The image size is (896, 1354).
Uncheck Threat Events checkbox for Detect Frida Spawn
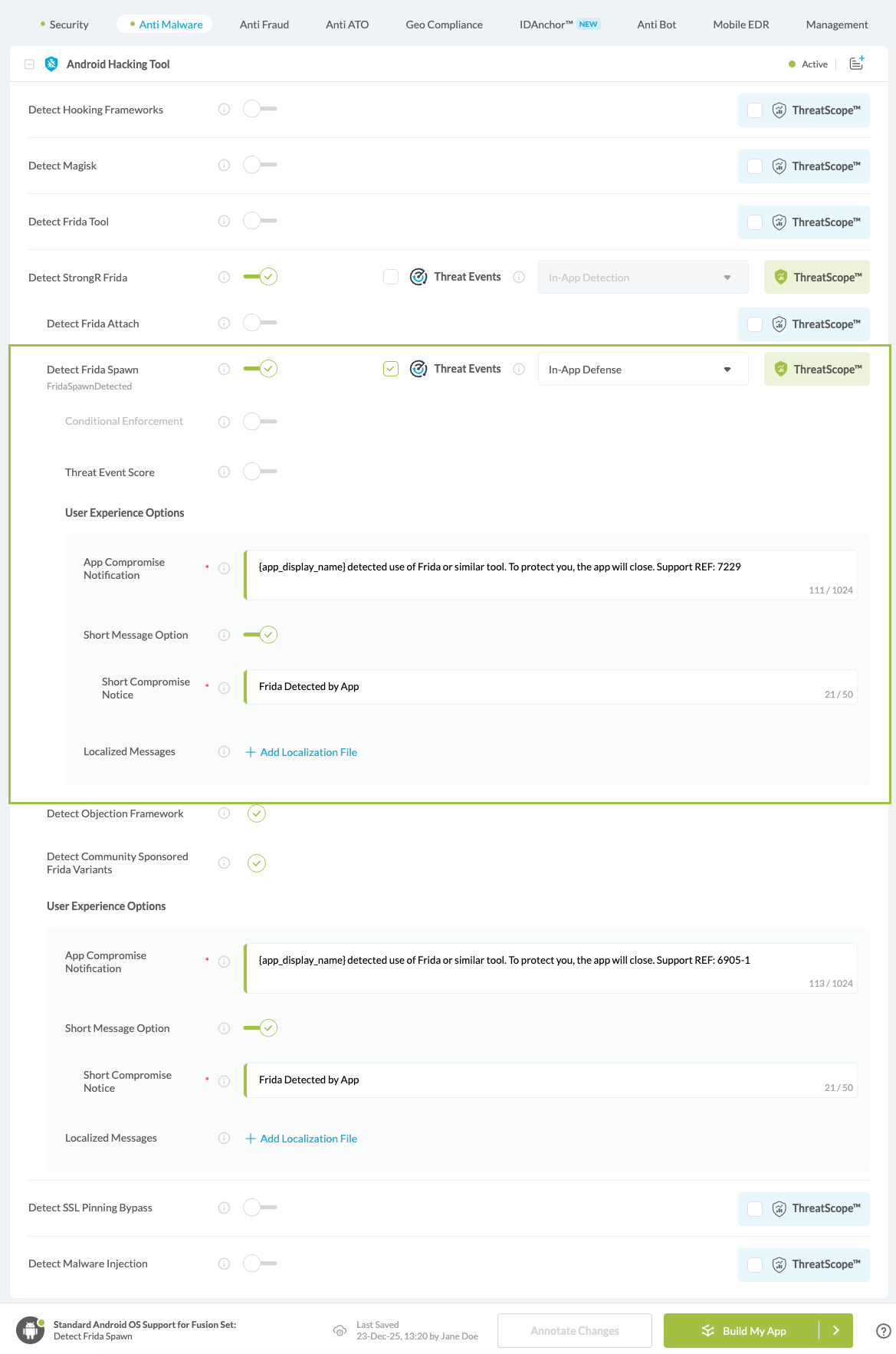pyautogui.click(x=391, y=370)
